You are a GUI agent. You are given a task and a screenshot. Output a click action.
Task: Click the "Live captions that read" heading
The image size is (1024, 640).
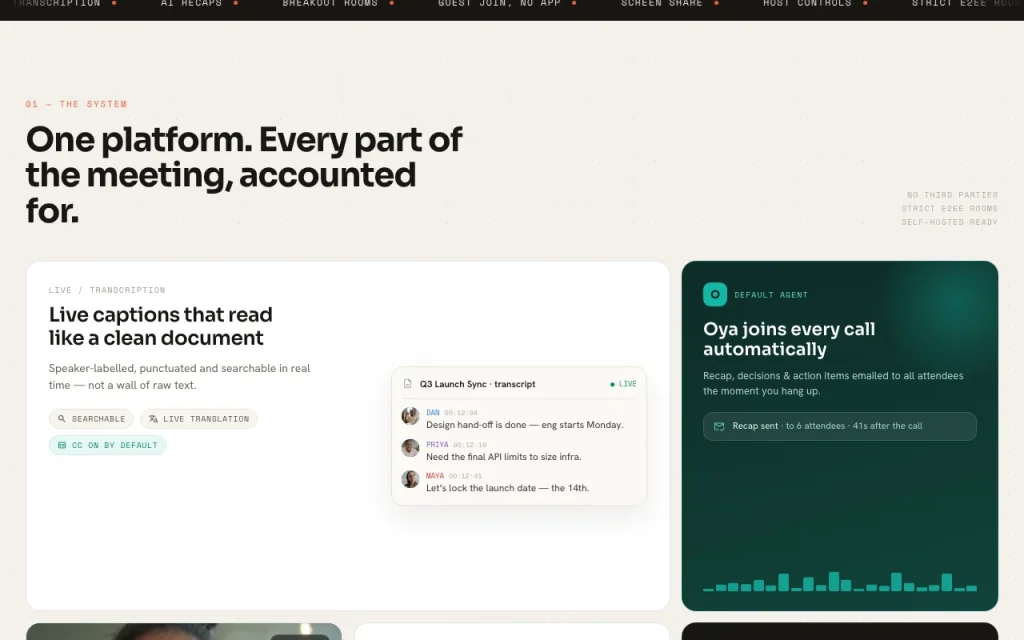point(160,326)
